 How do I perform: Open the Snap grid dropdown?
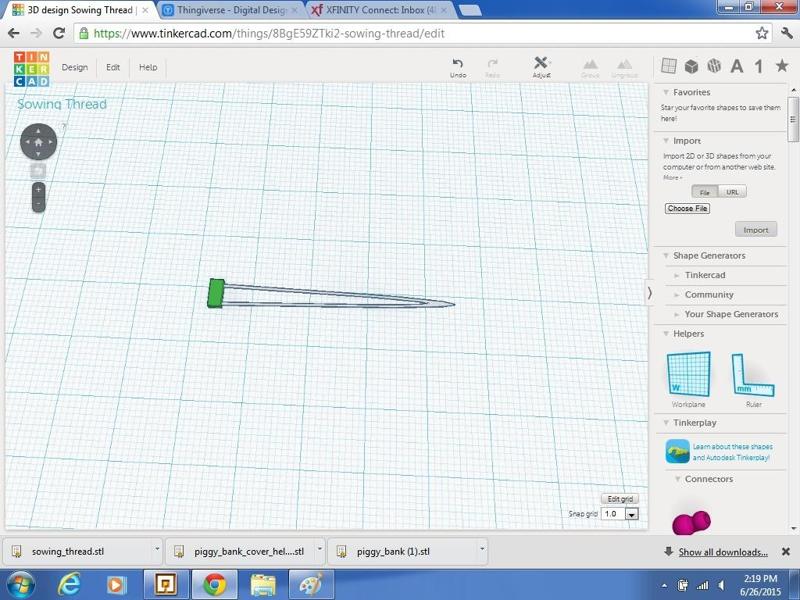pyautogui.click(x=632, y=514)
